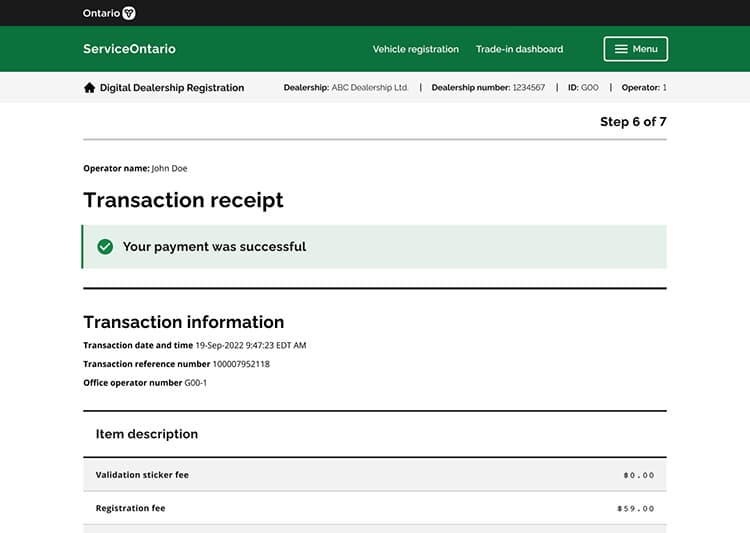Click the Ontario trillium logo icon
The image size is (750, 533).
tap(128, 13)
